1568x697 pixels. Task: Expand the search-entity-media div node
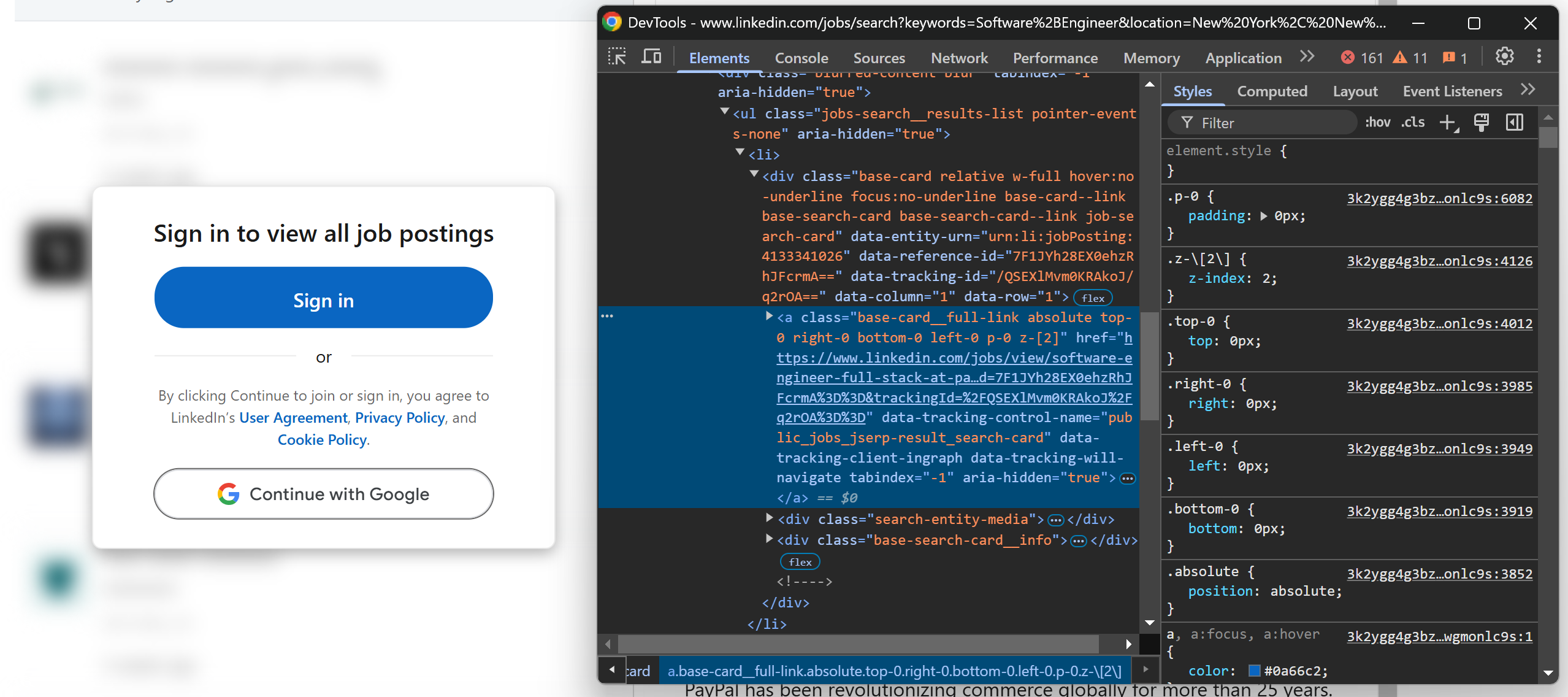tap(769, 518)
